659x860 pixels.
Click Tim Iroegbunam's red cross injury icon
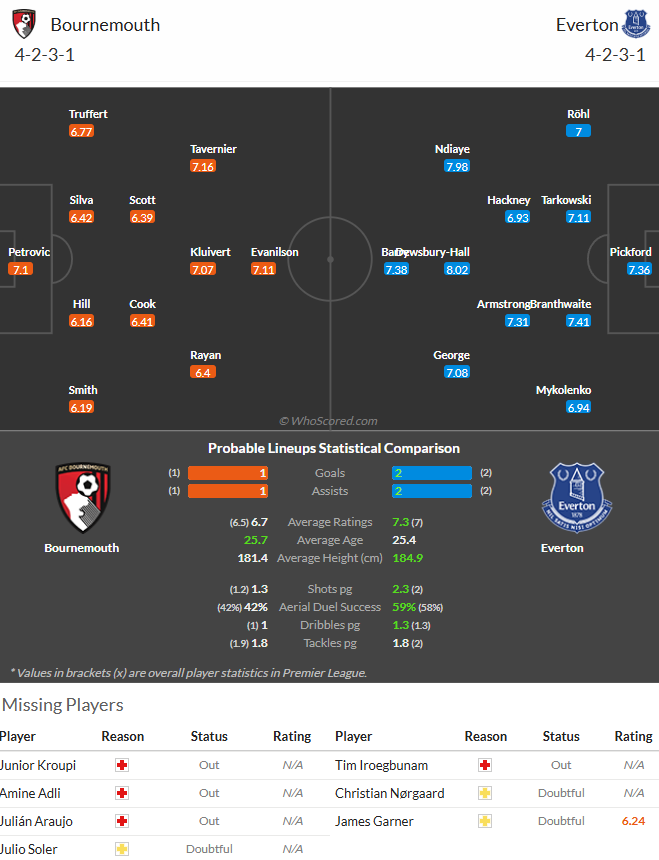coord(485,765)
